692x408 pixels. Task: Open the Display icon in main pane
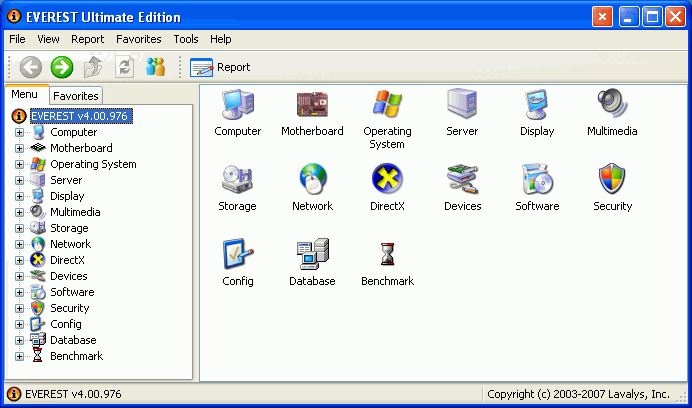(537, 105)
